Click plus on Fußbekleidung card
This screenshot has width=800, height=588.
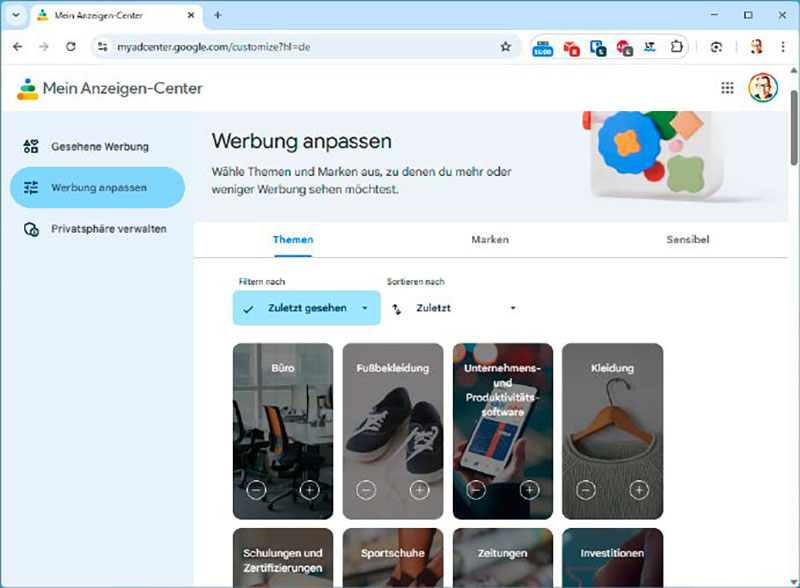tap(419, 490)
